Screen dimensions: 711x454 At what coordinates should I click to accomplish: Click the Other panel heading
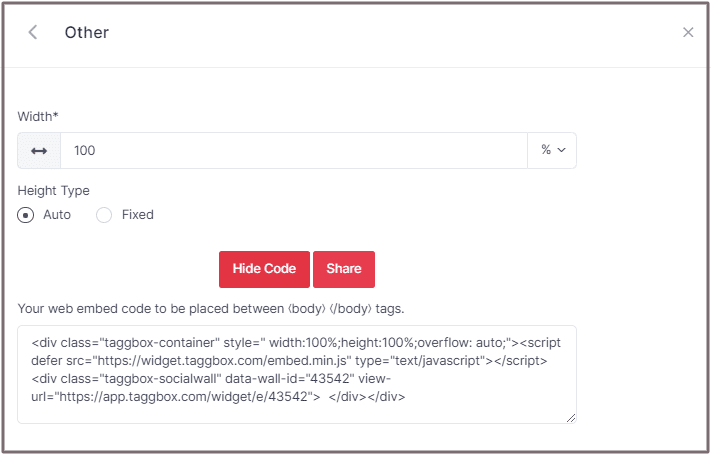tap(87, 32)
